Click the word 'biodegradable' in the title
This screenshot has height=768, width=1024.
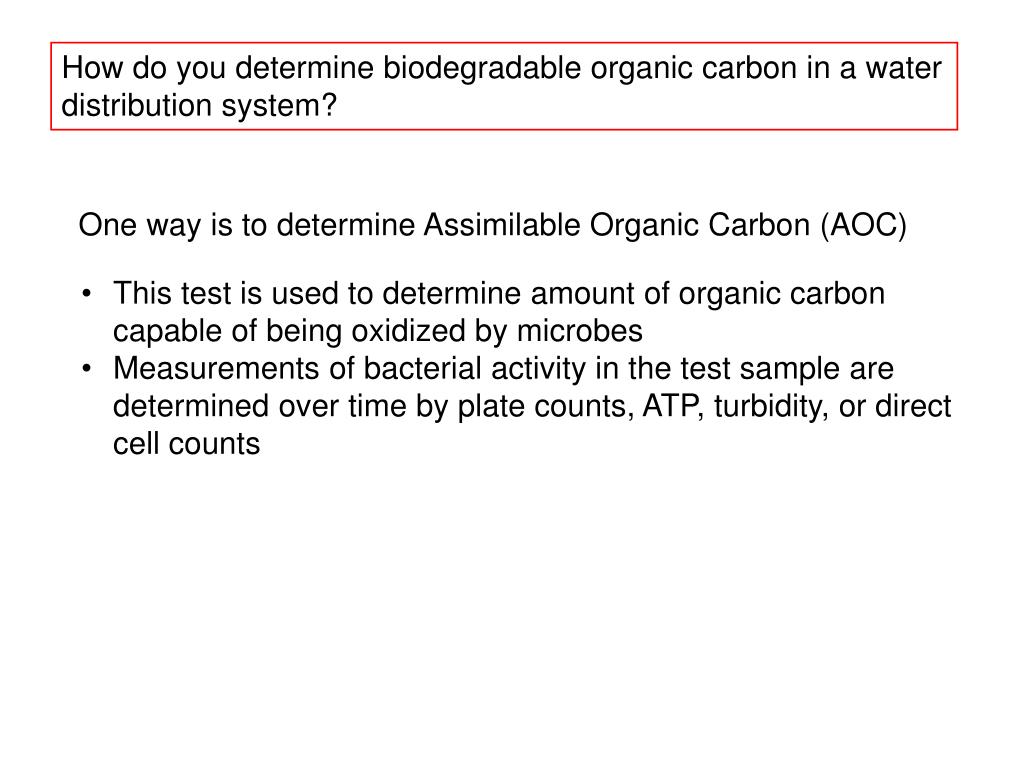481,68
